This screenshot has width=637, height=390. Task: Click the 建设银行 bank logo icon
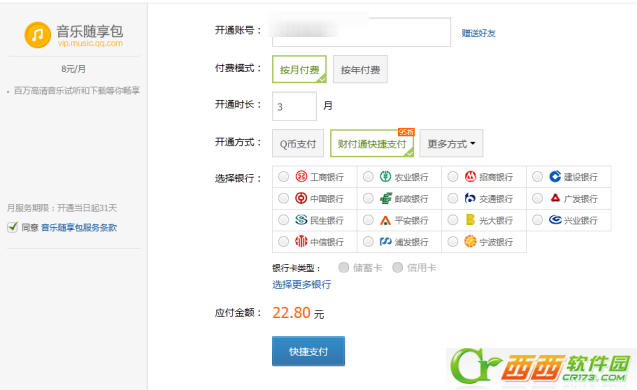click(x=555, y=176)
